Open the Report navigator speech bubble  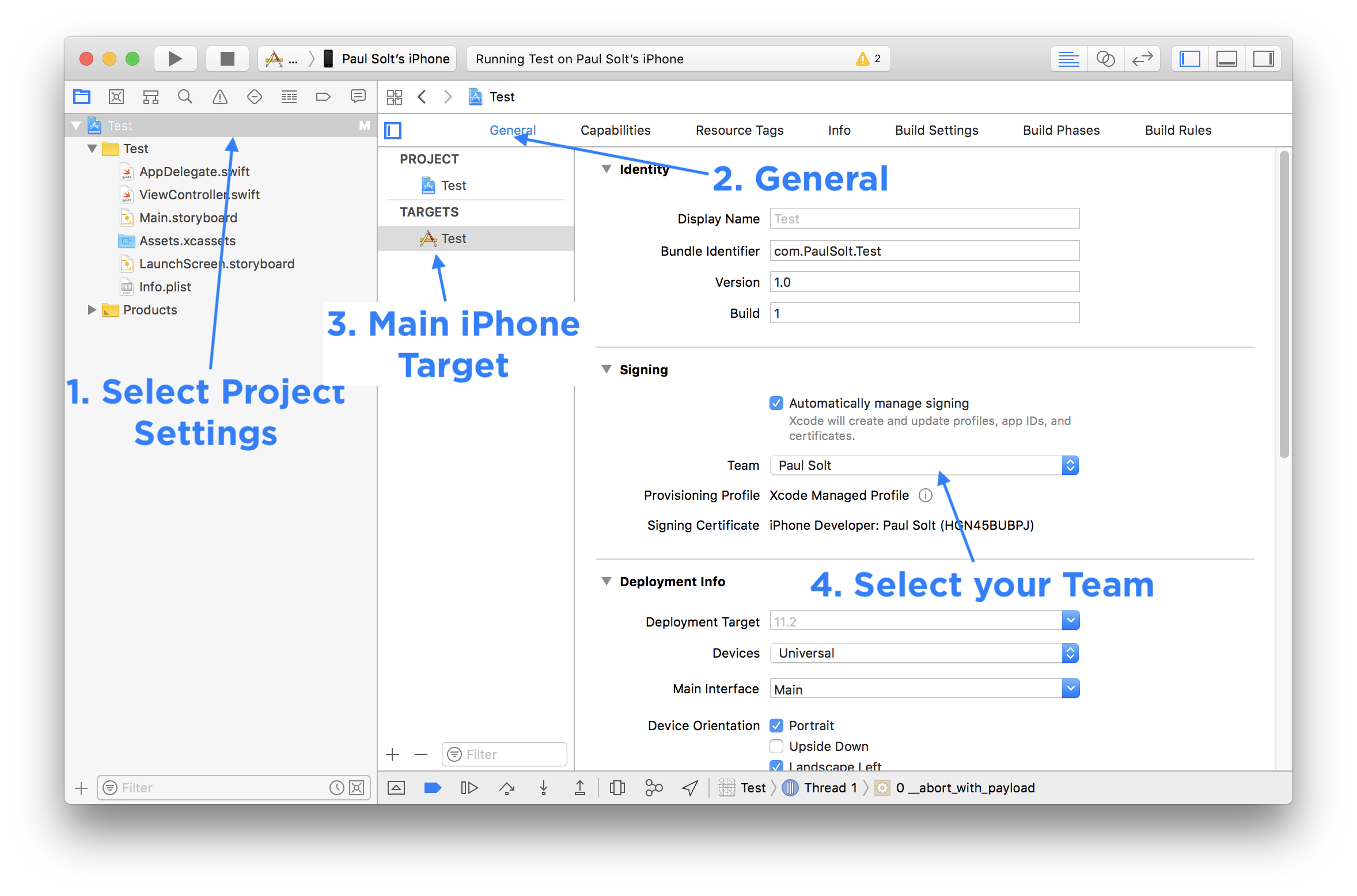tap(358, 97)
